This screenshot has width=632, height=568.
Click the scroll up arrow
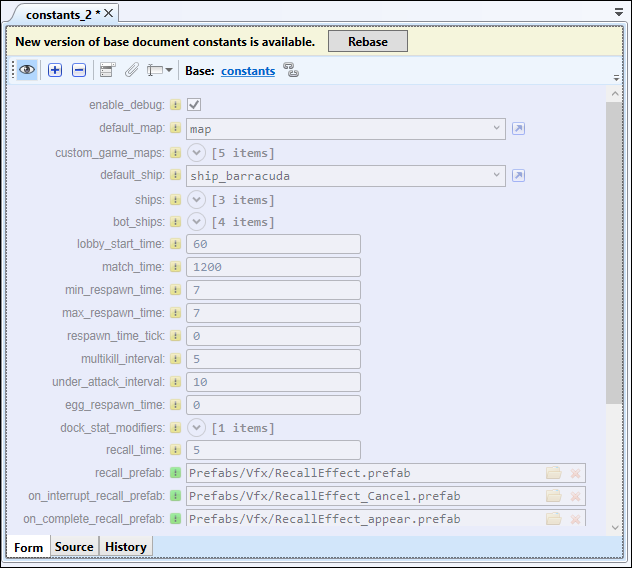615,94
